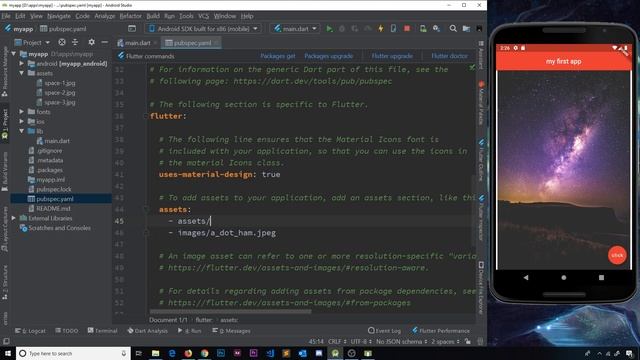640x360 pixels.
Task: Open No JSON schema status selector
Action: (x=402, y=341)
